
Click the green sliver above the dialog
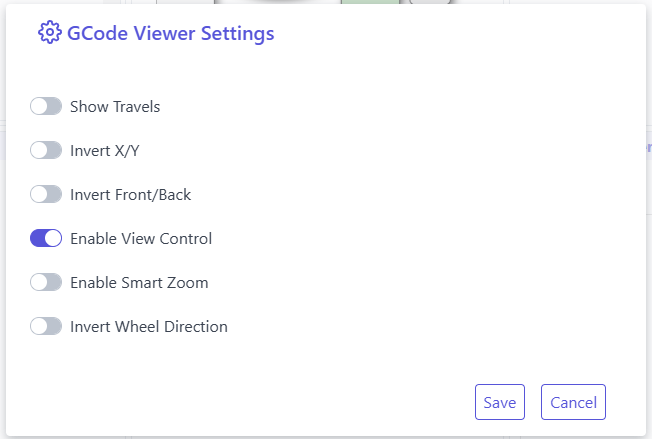370,2
